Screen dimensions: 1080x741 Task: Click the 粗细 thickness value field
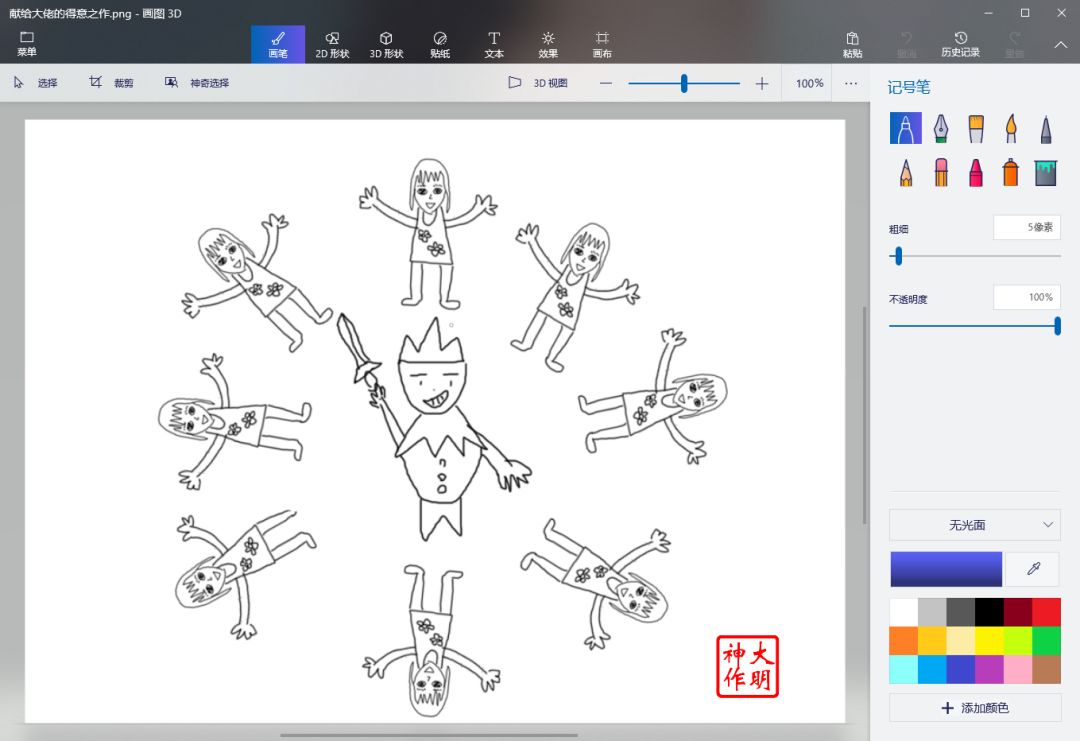tap(1026, 227)
